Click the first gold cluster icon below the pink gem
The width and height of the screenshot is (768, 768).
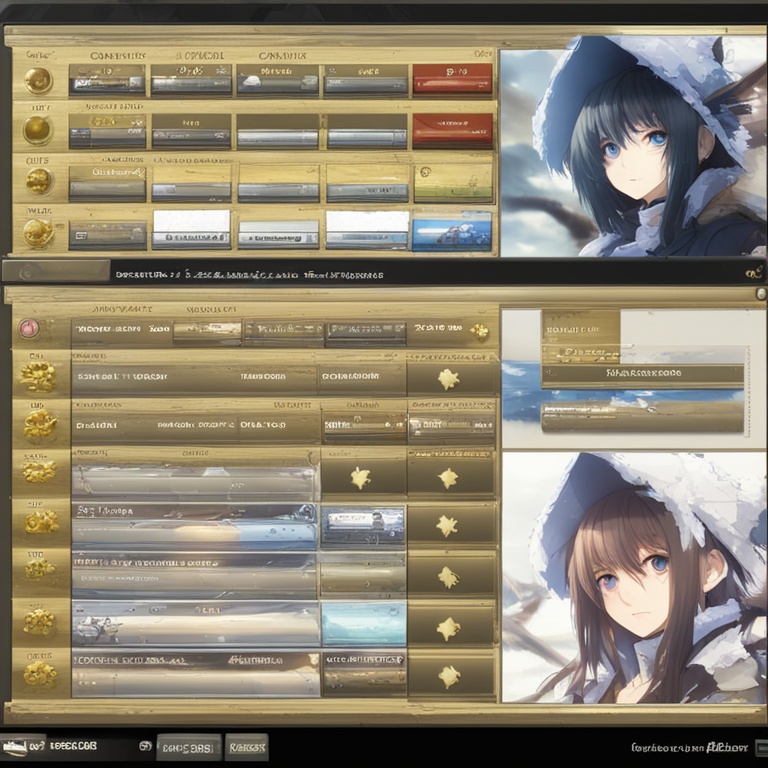[x=38, y=377]
